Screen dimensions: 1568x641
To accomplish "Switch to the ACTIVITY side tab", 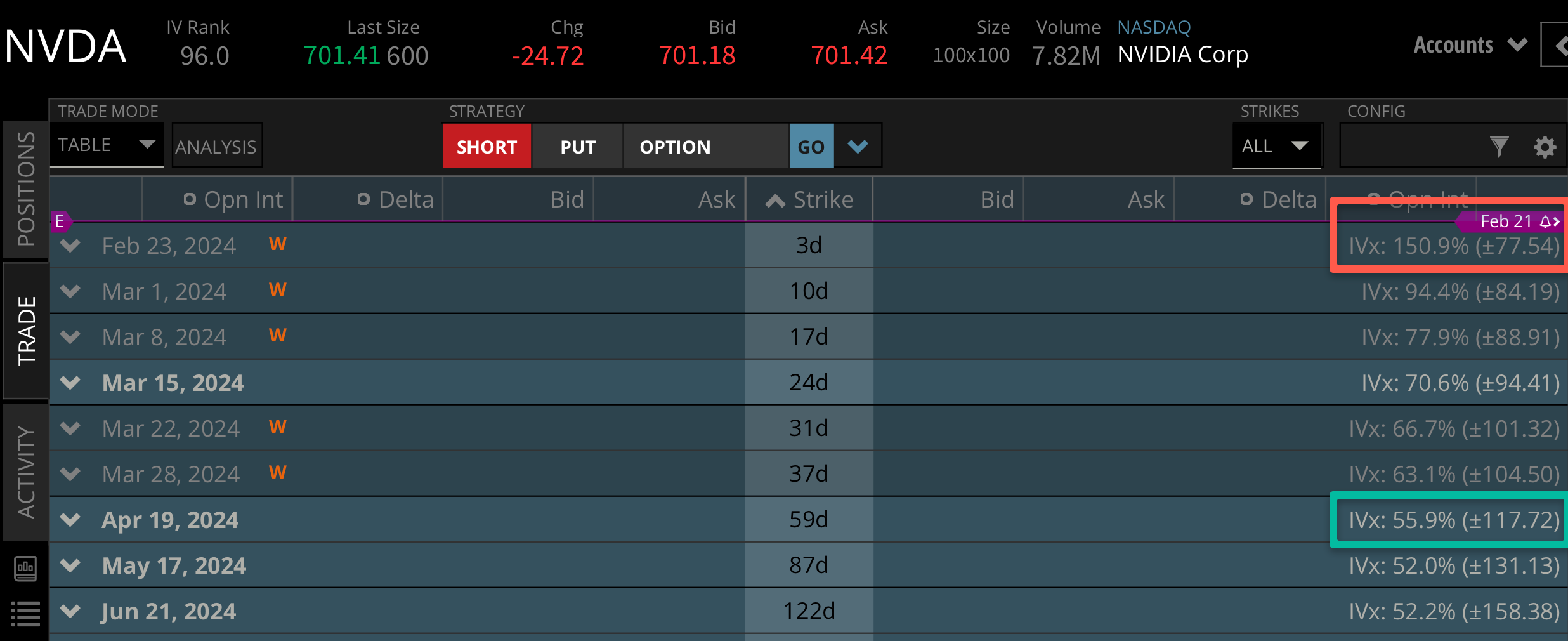I will [25, 472].
